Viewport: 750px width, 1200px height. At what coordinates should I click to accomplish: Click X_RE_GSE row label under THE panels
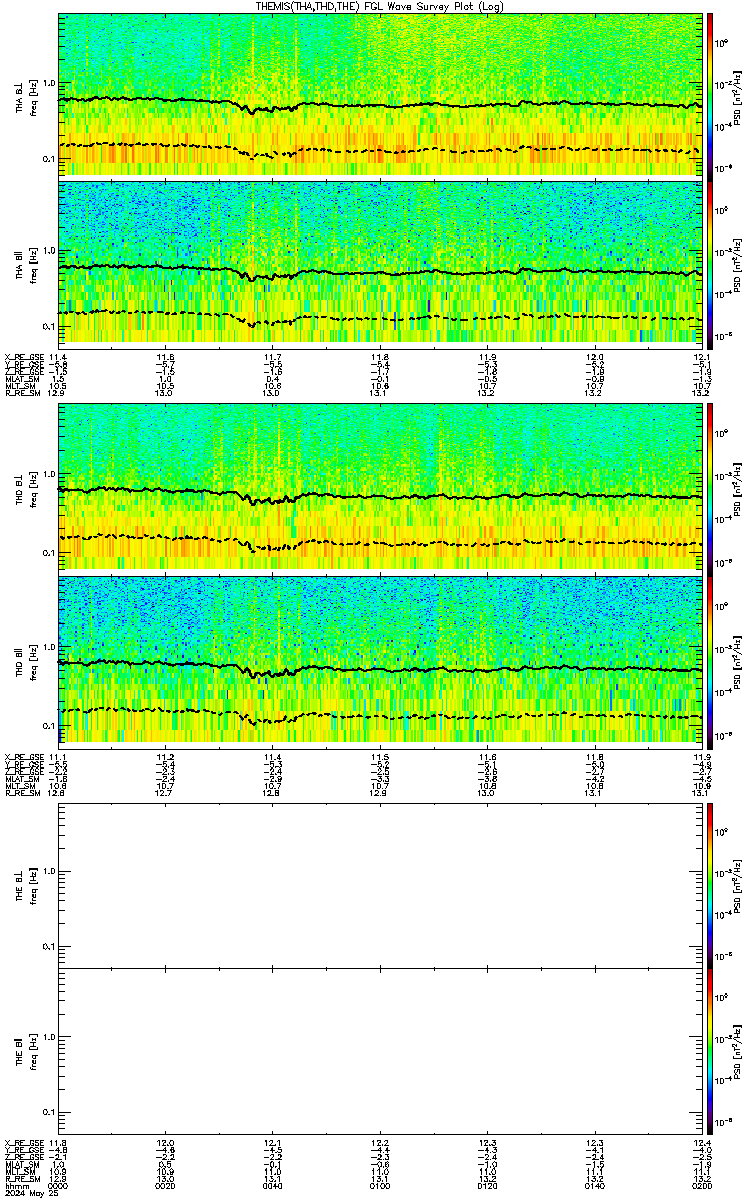point(23,1143)
